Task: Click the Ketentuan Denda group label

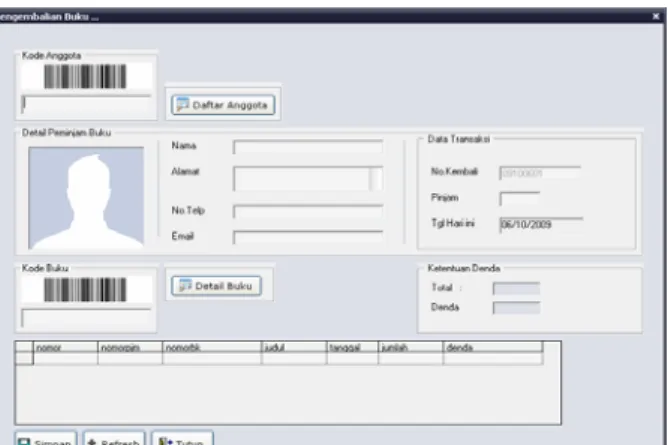Action: 464,268
